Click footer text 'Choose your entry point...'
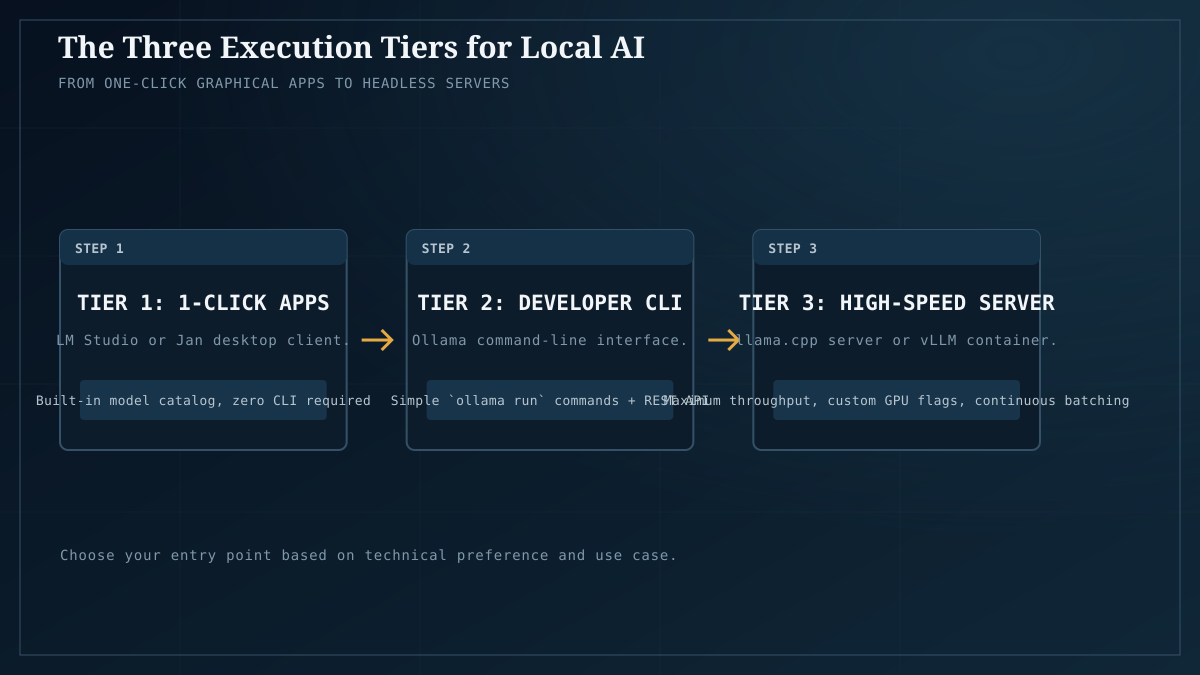 (x=369, y=555)
